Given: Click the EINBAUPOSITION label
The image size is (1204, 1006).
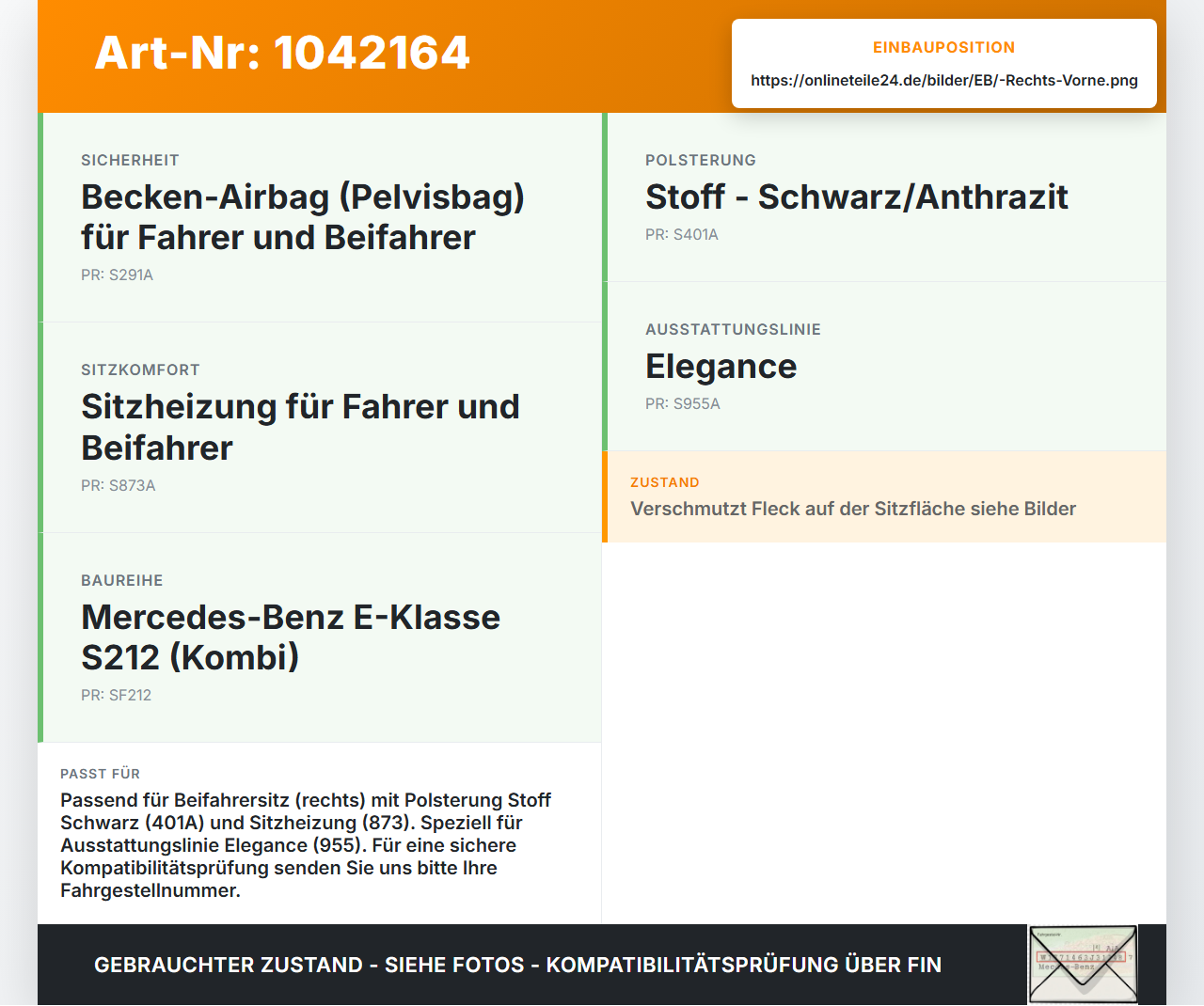Looking at the screenshot, I should (x=944, y=47).
